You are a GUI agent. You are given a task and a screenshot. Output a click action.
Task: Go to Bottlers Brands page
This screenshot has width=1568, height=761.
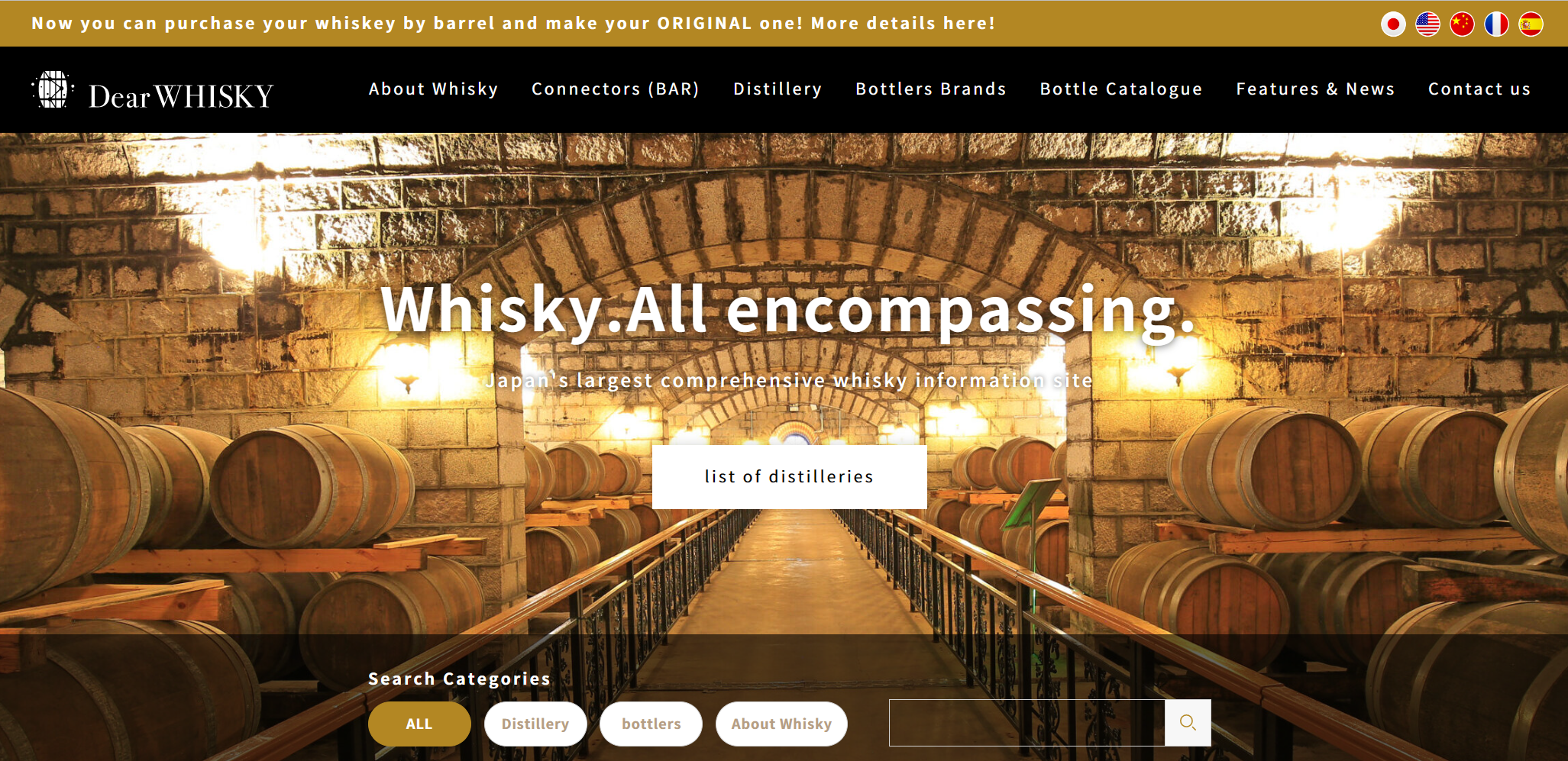point(931,89)
